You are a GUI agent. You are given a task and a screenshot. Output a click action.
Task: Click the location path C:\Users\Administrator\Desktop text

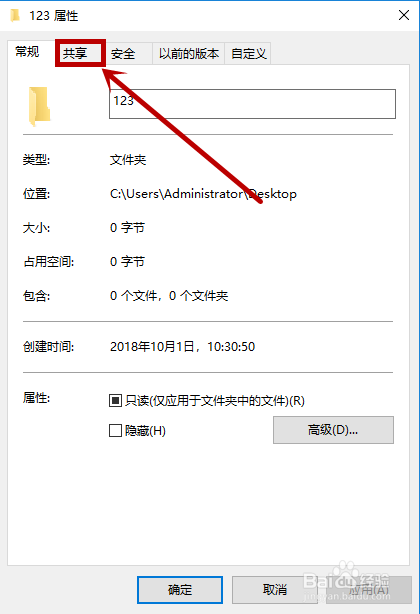[x=203, y=194]
